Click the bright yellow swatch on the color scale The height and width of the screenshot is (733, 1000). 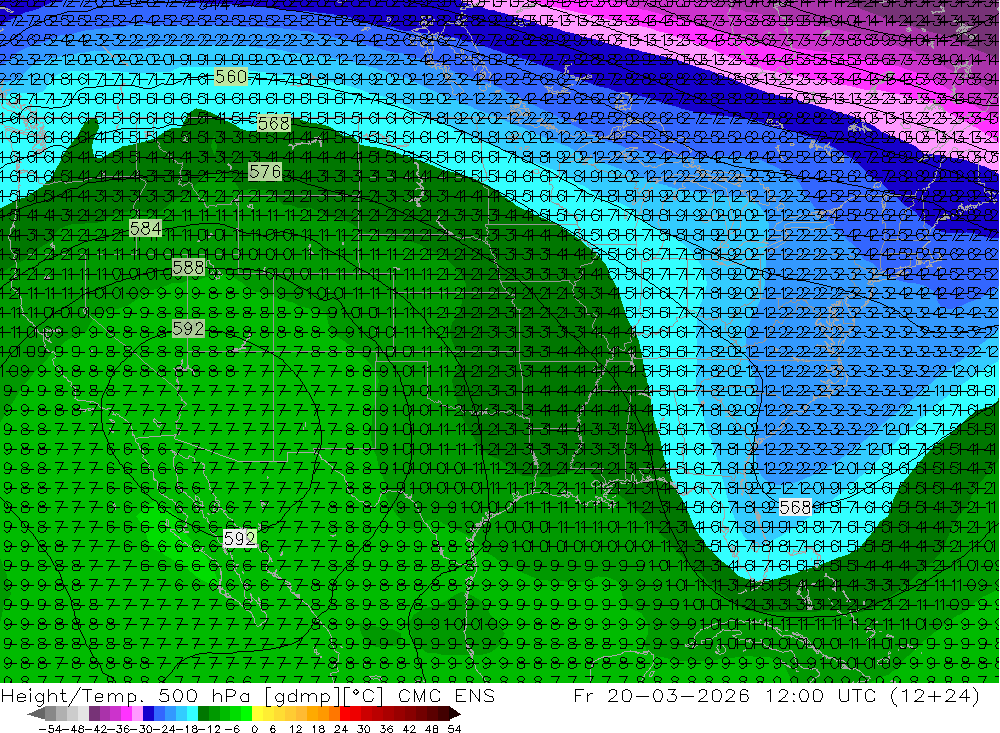click(258, 713)
